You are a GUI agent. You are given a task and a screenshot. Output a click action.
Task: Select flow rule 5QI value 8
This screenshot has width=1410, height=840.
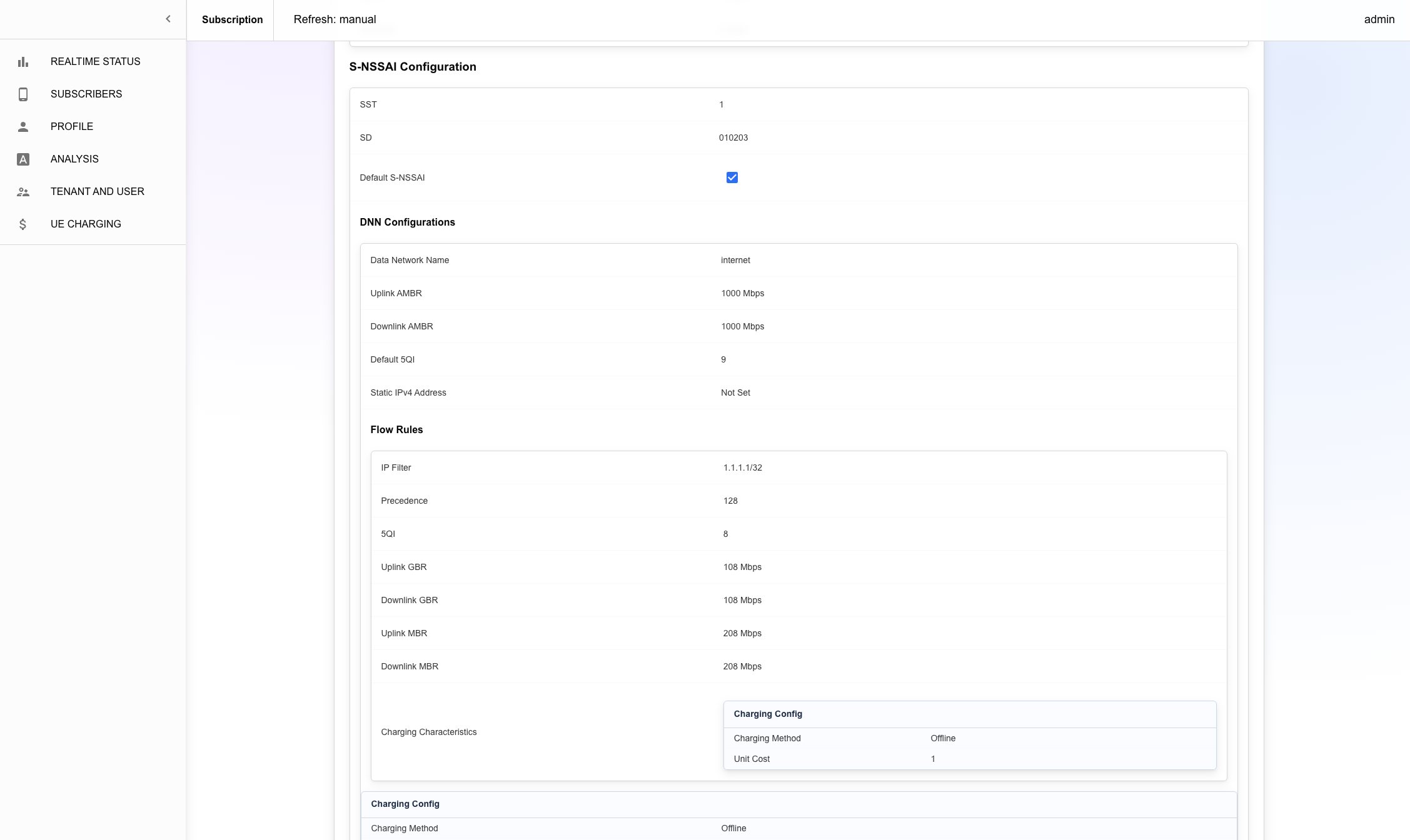coord(725,534)
